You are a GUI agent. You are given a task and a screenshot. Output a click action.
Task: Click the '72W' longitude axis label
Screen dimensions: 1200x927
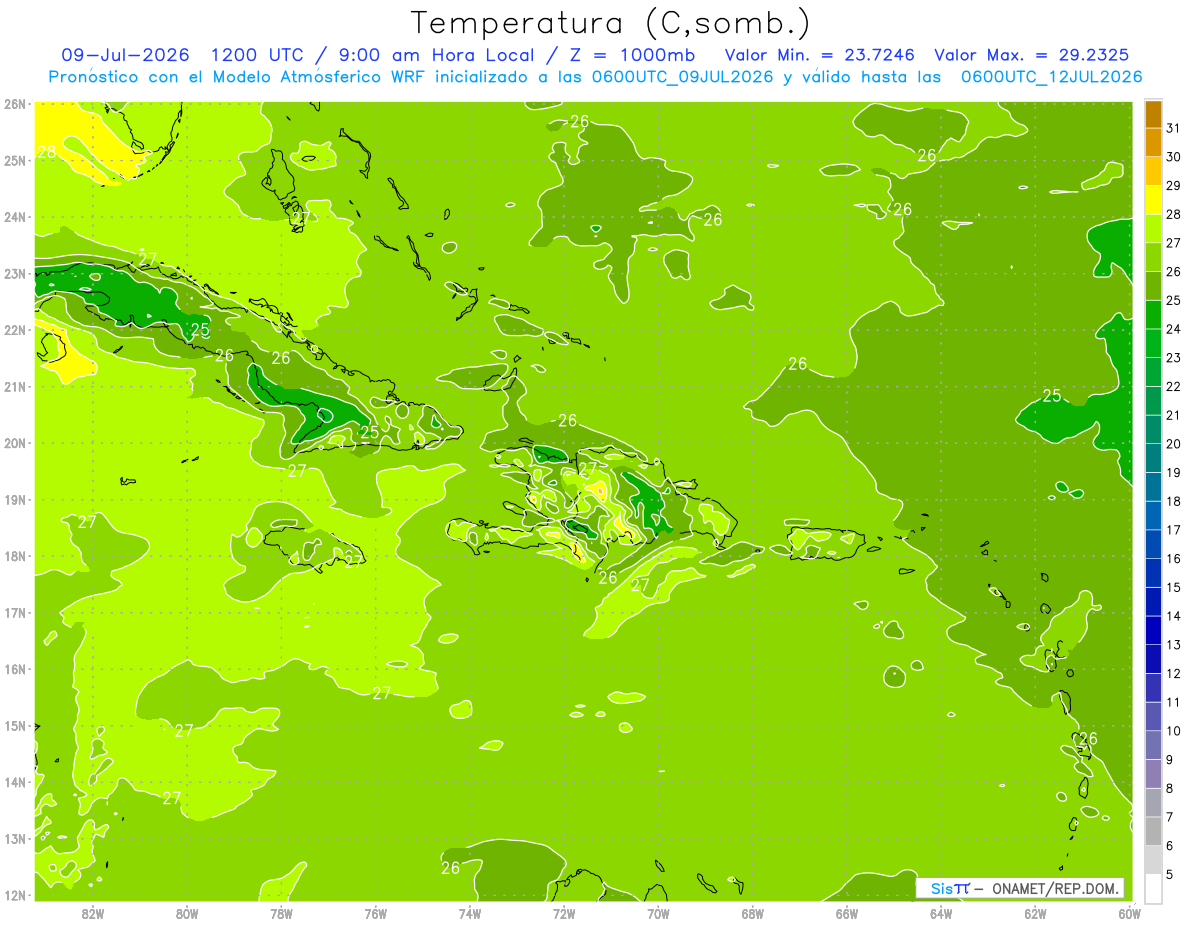[564, 913]
